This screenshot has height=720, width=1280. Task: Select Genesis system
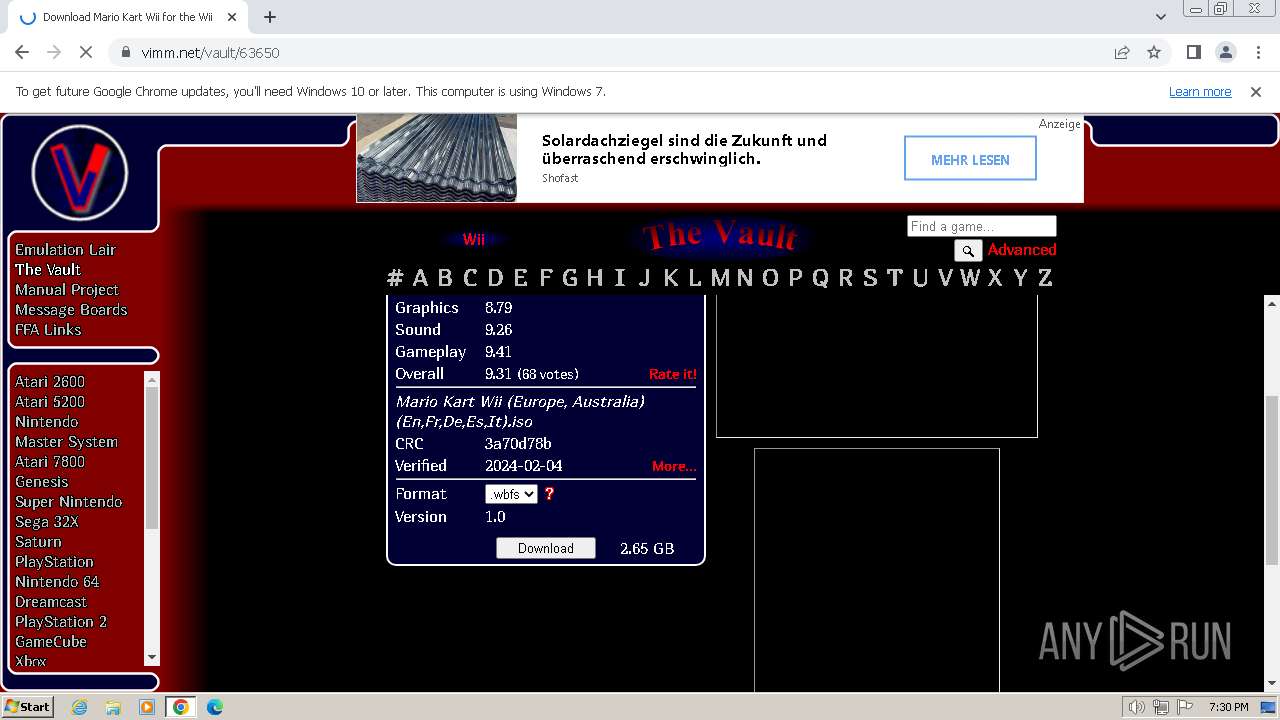42,482
